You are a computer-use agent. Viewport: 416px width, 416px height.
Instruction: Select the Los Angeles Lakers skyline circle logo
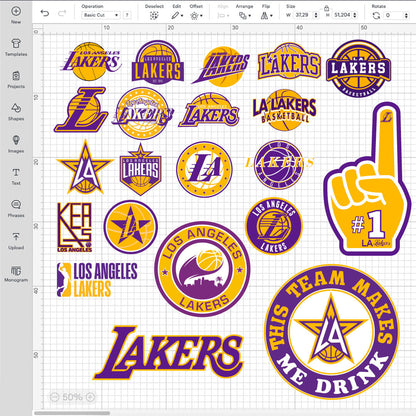(202, 269)
